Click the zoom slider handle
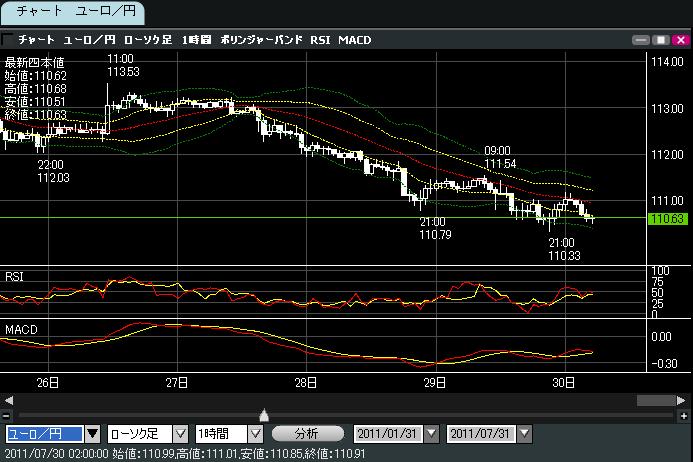The image size is (693, 462). click(x=264, y=415)
